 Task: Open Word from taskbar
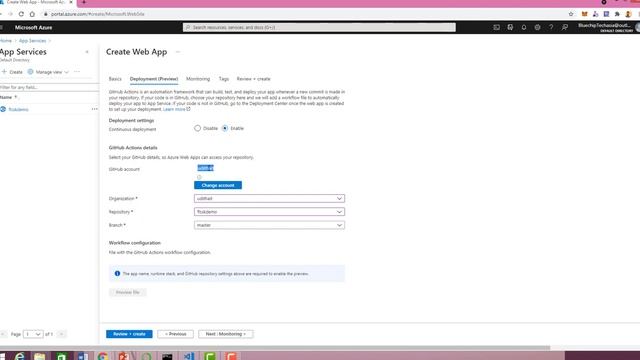(82, 356)
